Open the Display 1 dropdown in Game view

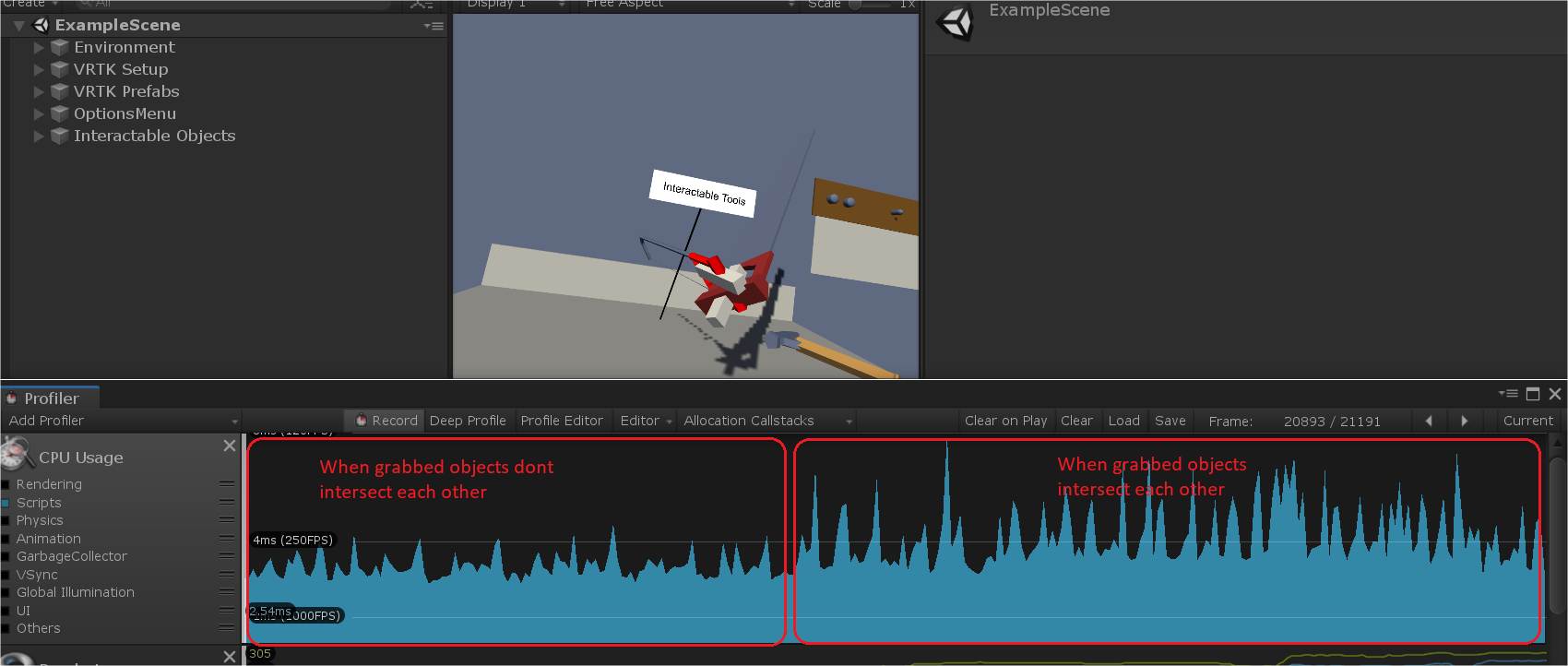click(515, 5)
